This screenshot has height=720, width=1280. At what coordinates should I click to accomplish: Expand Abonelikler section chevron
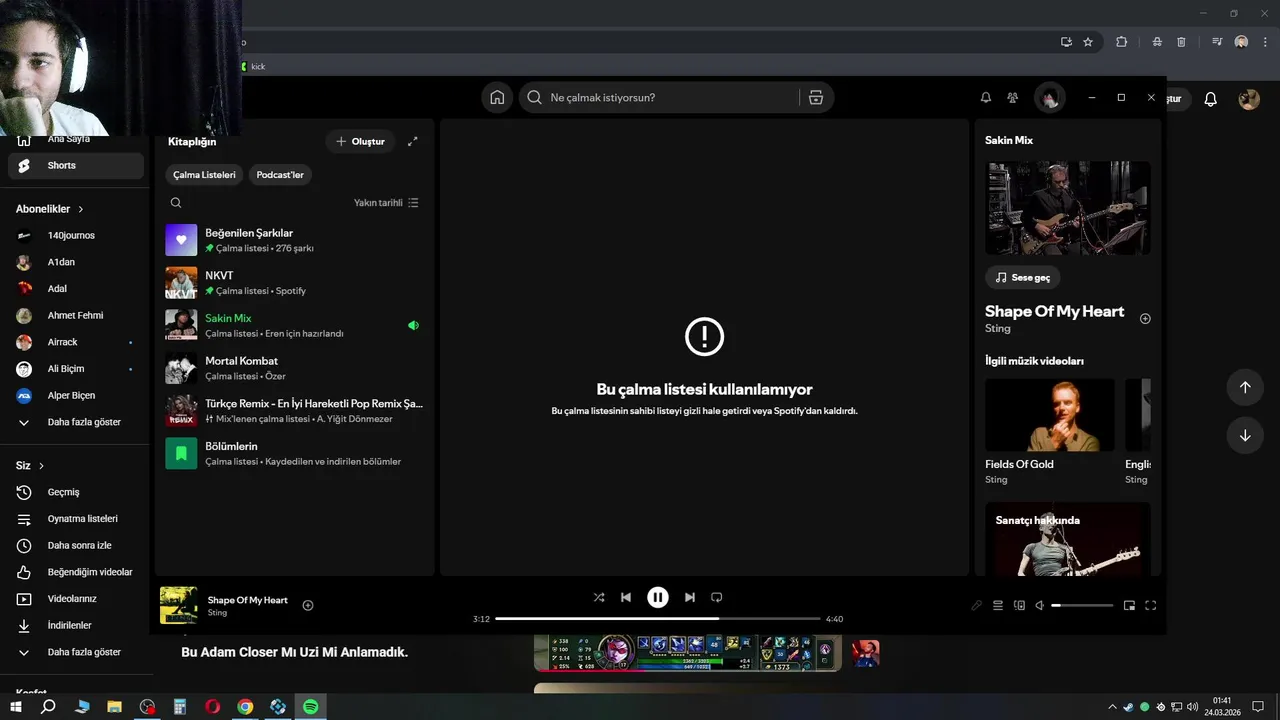(81, 209)
